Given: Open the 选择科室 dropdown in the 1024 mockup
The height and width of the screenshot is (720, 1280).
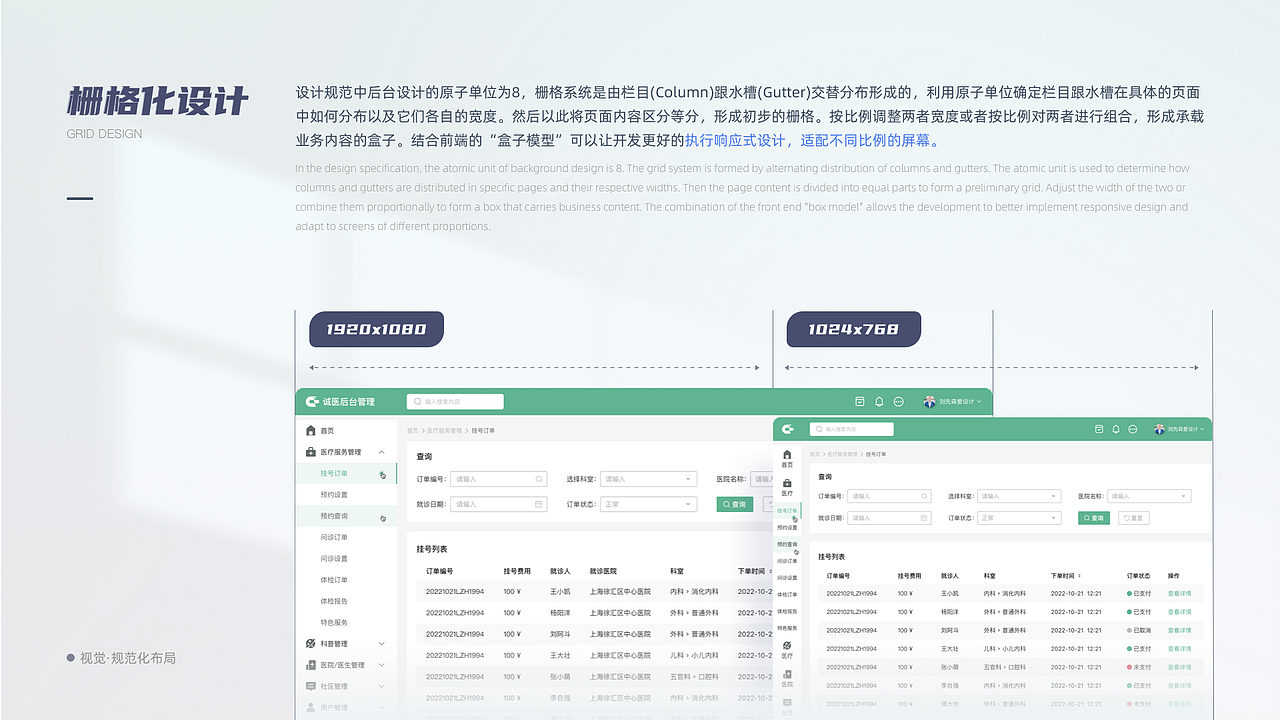Looking at the screenshot, I should tap(1019, 496).
